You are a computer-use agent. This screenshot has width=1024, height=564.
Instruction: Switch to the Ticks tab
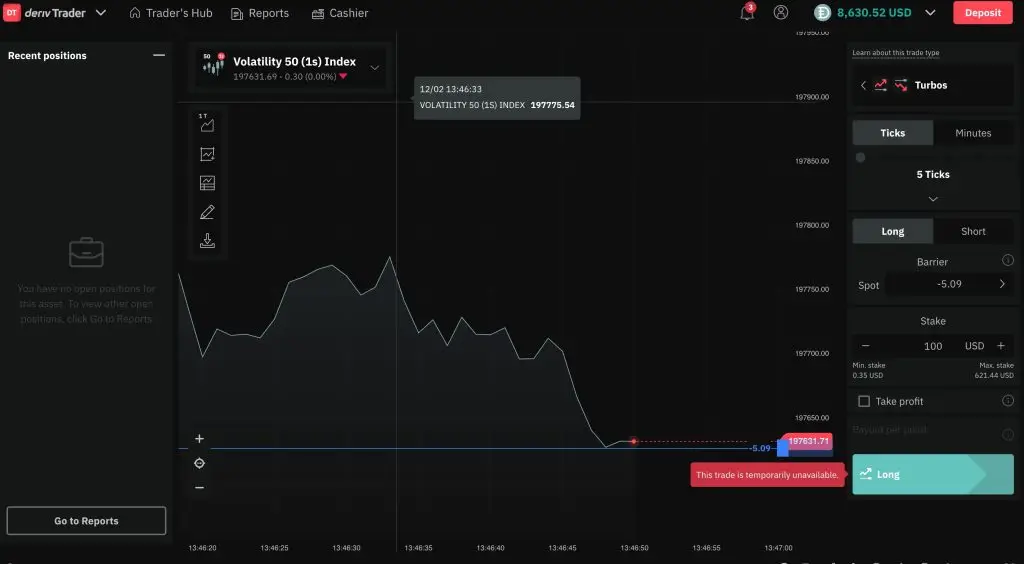tap(893, 133)
